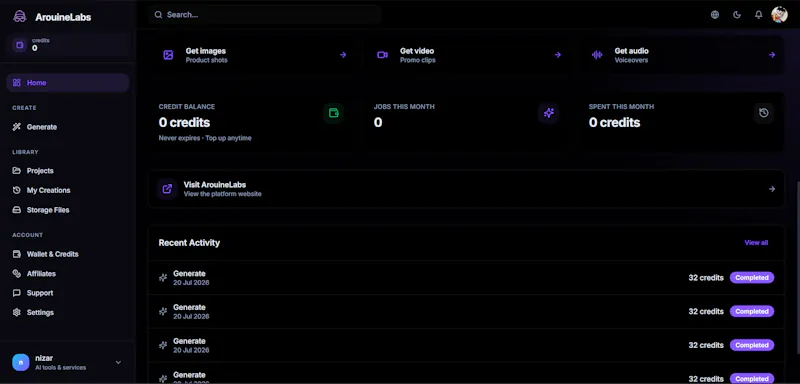Open the user avatar menu
This screenshot has width=800, height=384.
(779, 15)
